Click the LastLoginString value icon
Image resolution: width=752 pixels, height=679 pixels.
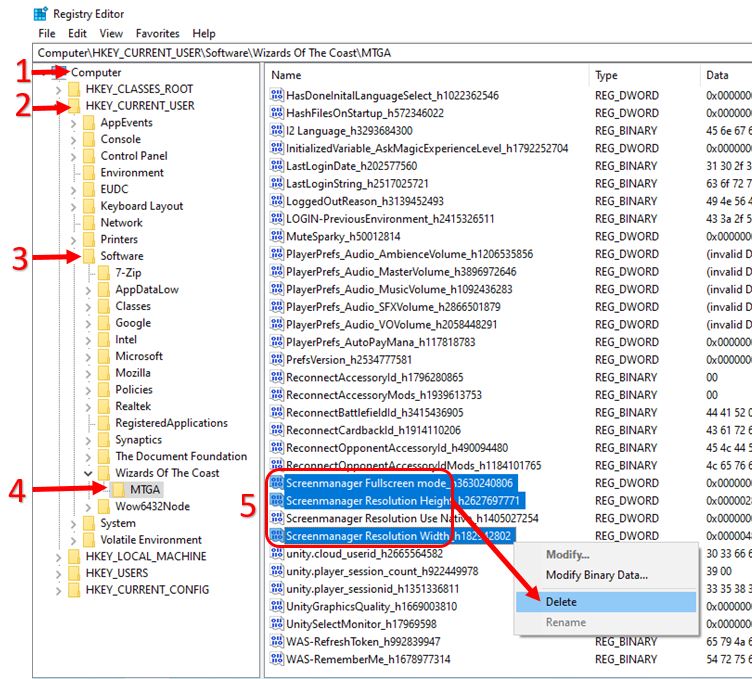tap(277, 183)
